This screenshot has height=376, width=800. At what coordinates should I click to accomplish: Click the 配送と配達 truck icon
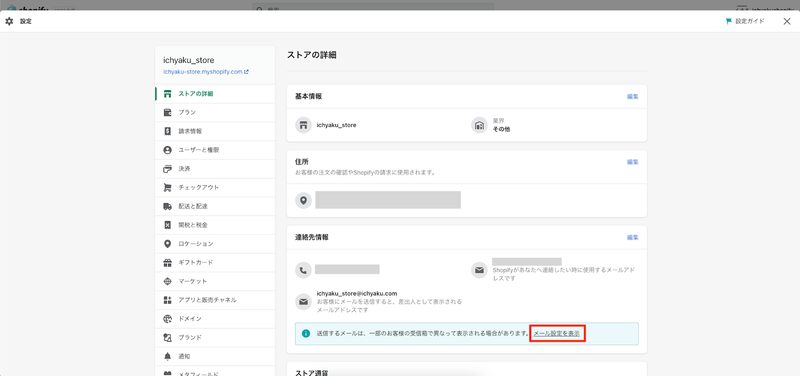click(167, 206)
